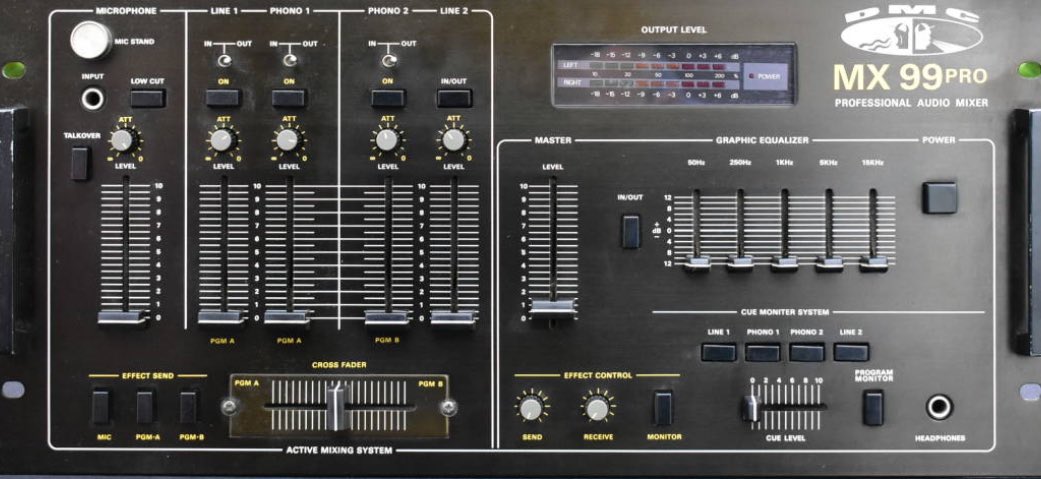Toggle the PROGRAM MONITOR button
The image size is (1041, 479).
(x=873, y=407)
